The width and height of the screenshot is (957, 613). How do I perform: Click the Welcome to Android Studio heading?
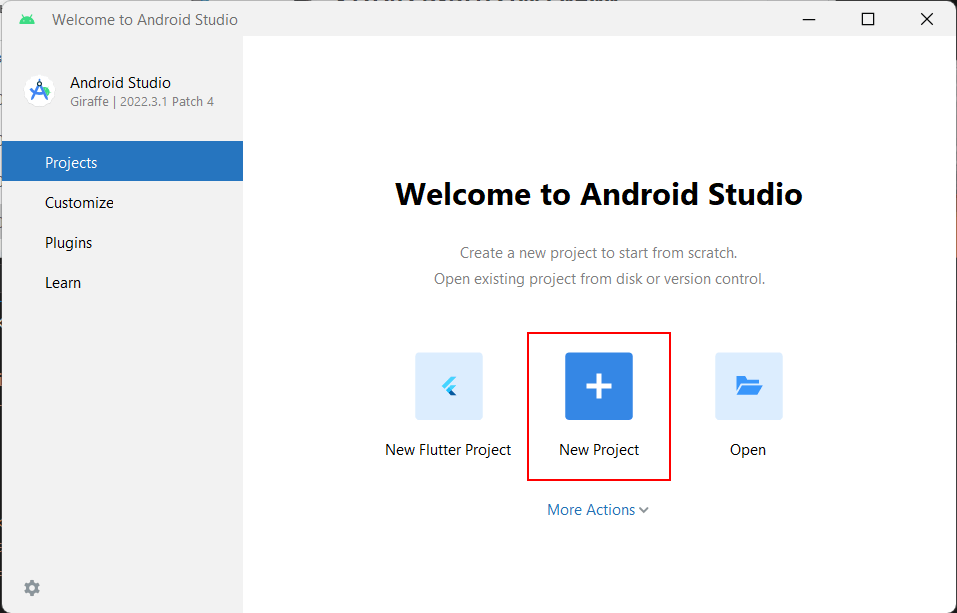point(598,194)
